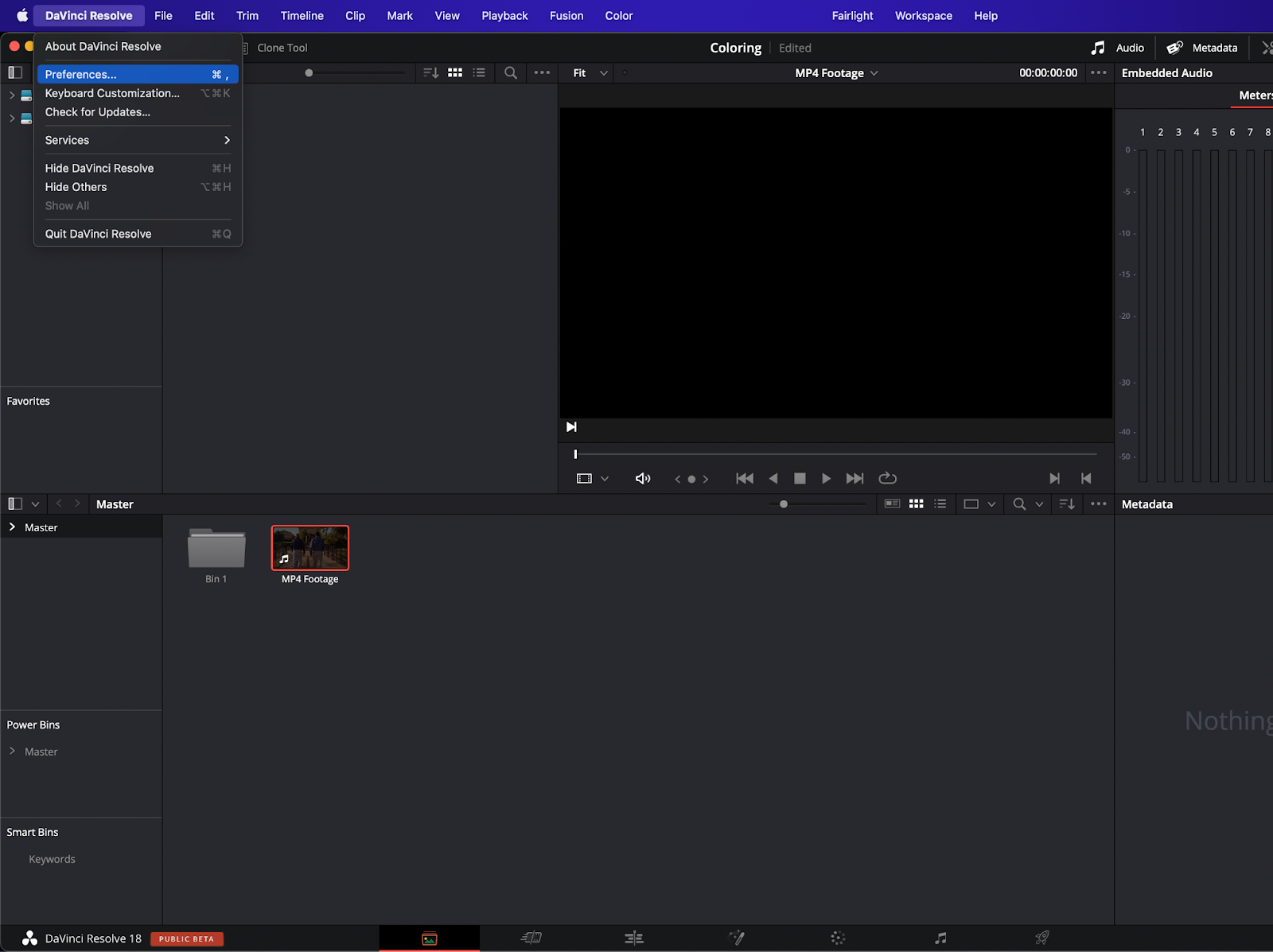The height and width of the screenshot is (952, 1273).
Task: Expand the Master bin tree item
Action: [12, 527]
